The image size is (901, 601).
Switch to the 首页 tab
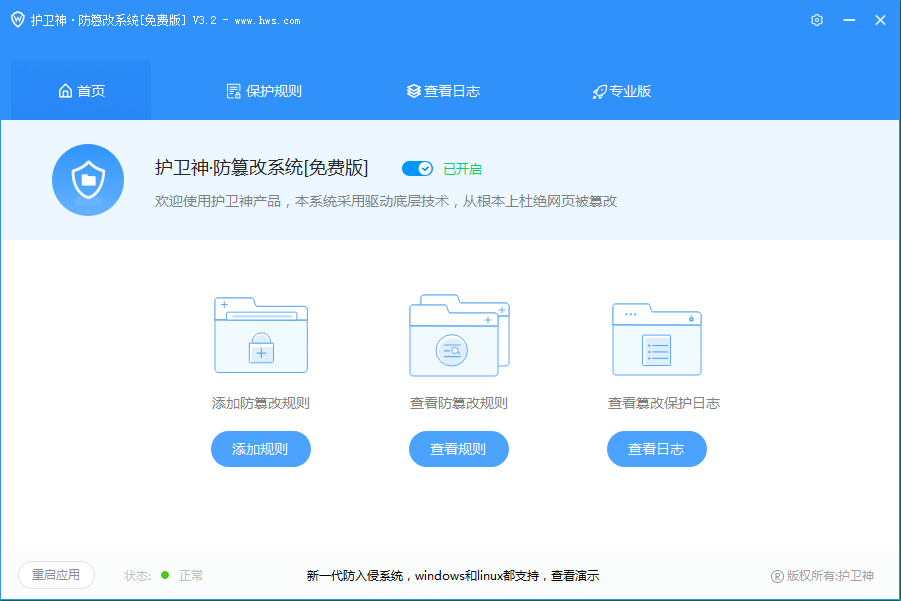[x=81, y=91]
